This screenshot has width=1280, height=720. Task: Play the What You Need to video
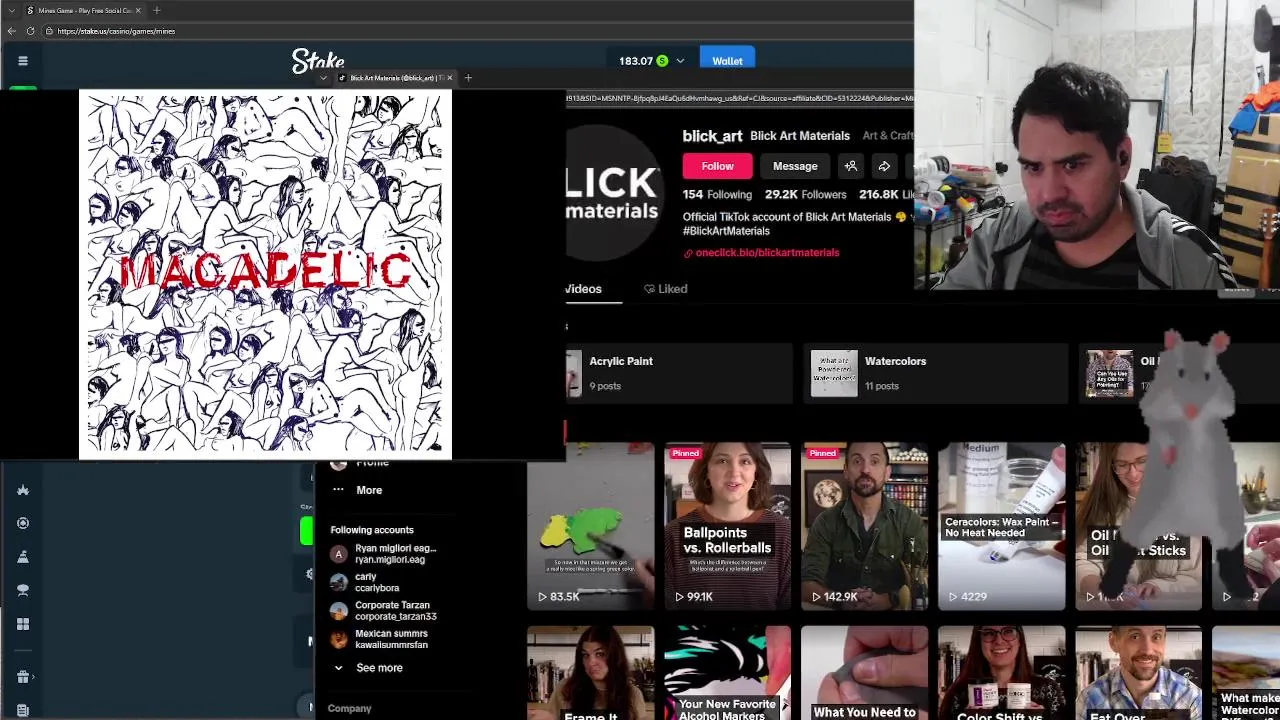coord(865,673)
